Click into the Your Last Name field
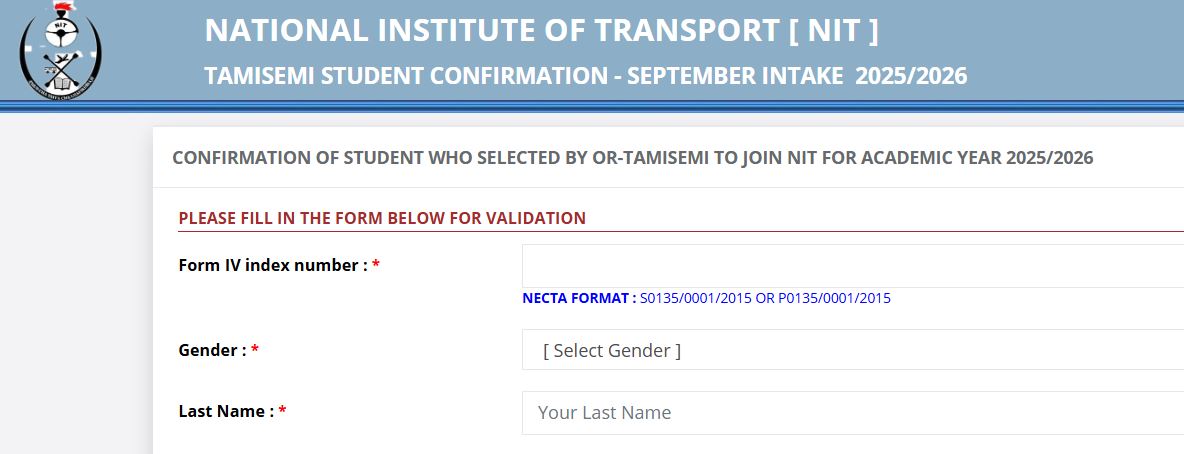 [x=853, y=412]
